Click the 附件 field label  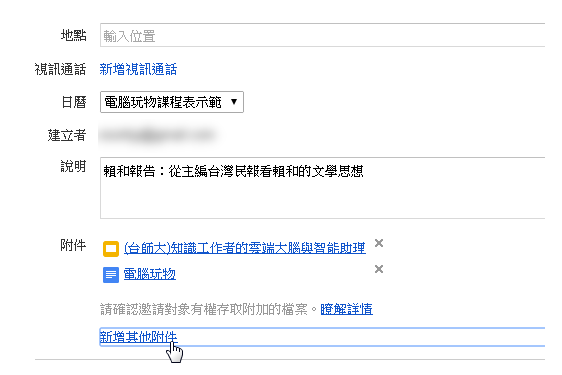(x=73, y=246)
